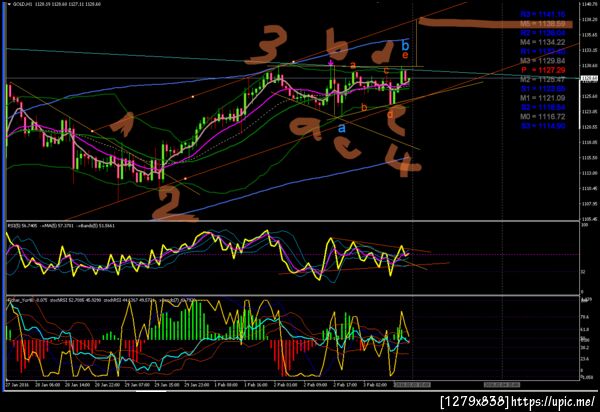The image size is (600, 412).
Task: Click the 29 Jan 23:00 time axis label
Action: [x=197, y=384]
